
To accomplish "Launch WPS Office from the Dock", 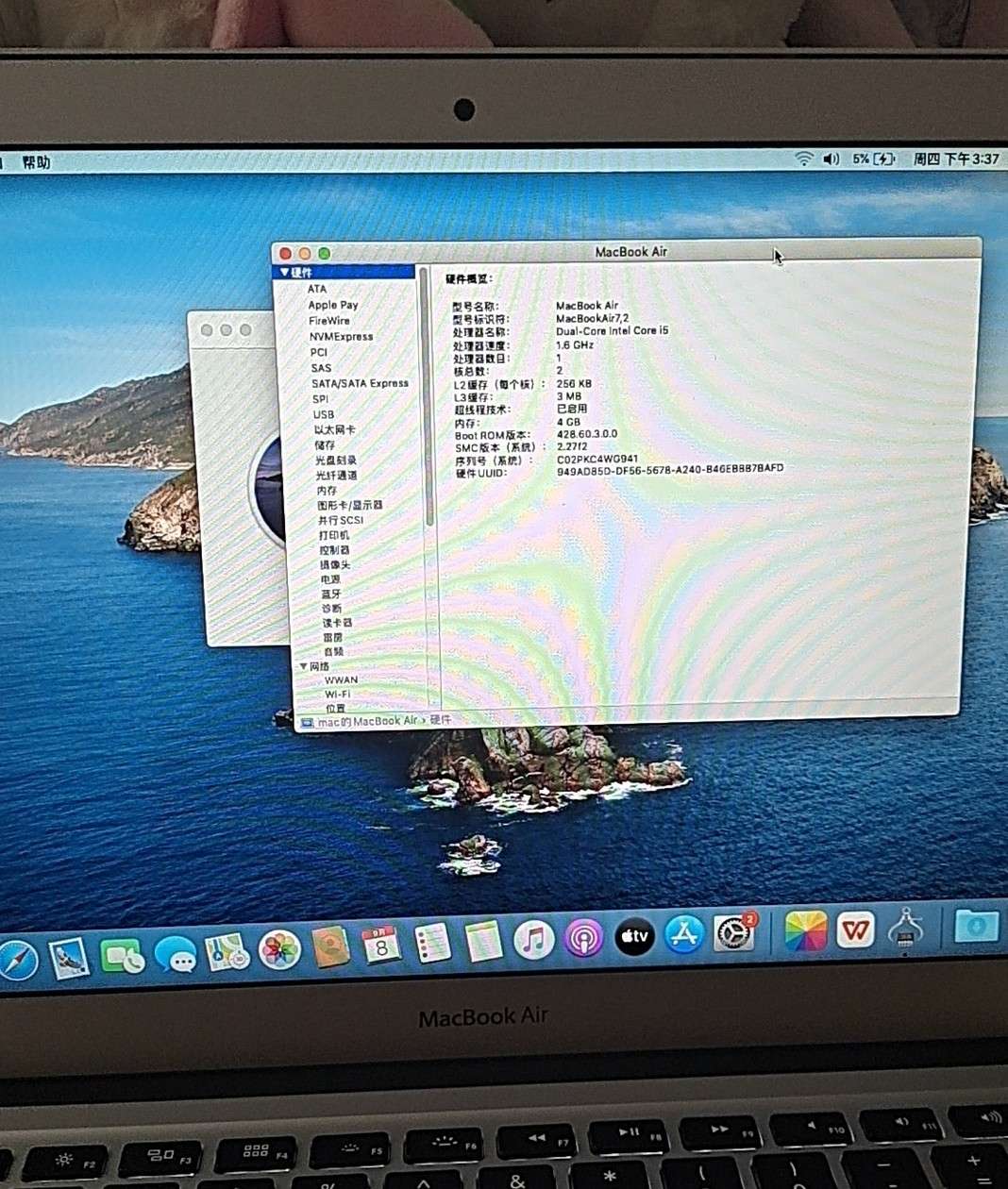I will click(855, 930).
